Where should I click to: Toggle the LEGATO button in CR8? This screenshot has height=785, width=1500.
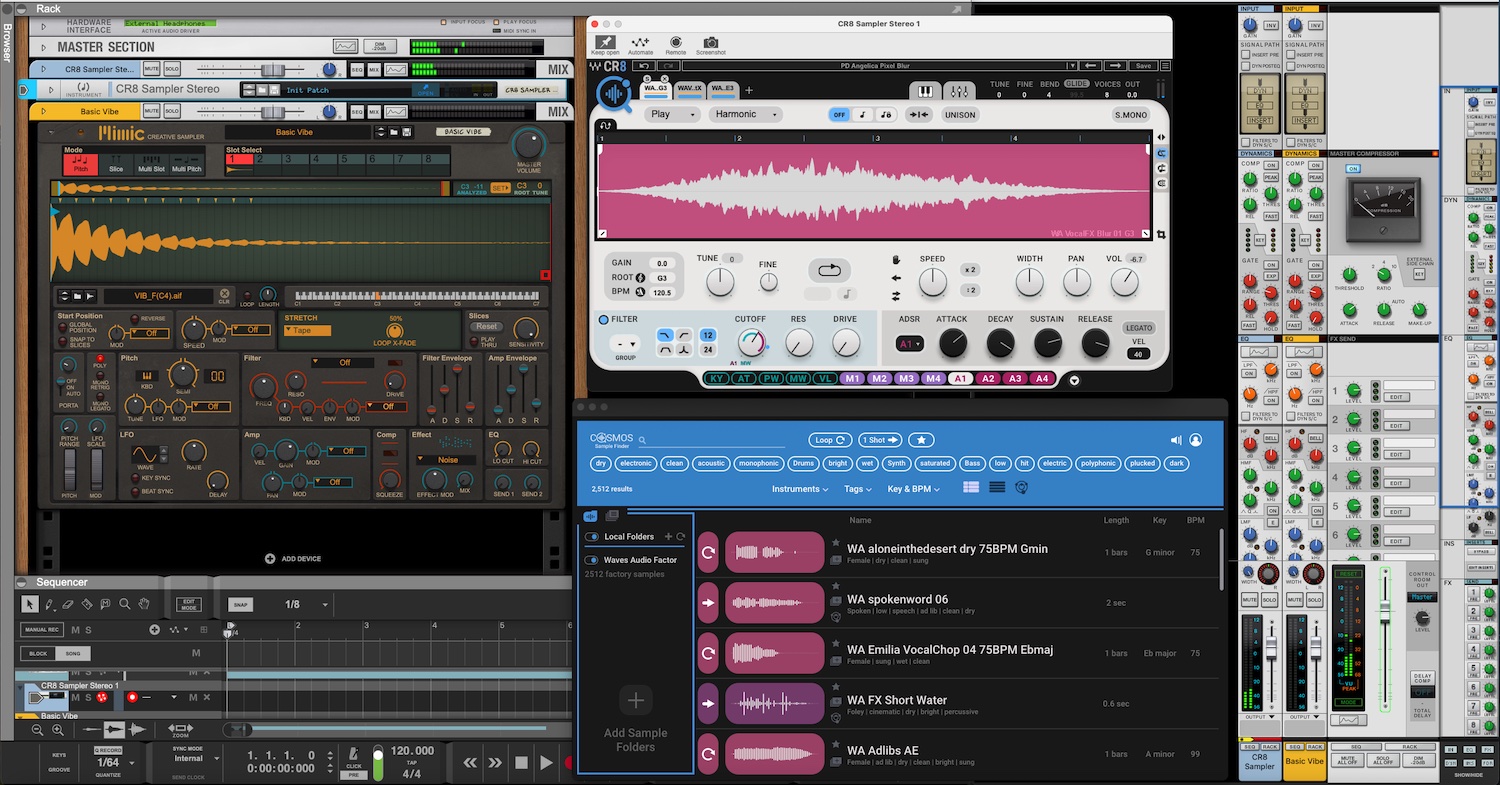tap(1138, 328)
